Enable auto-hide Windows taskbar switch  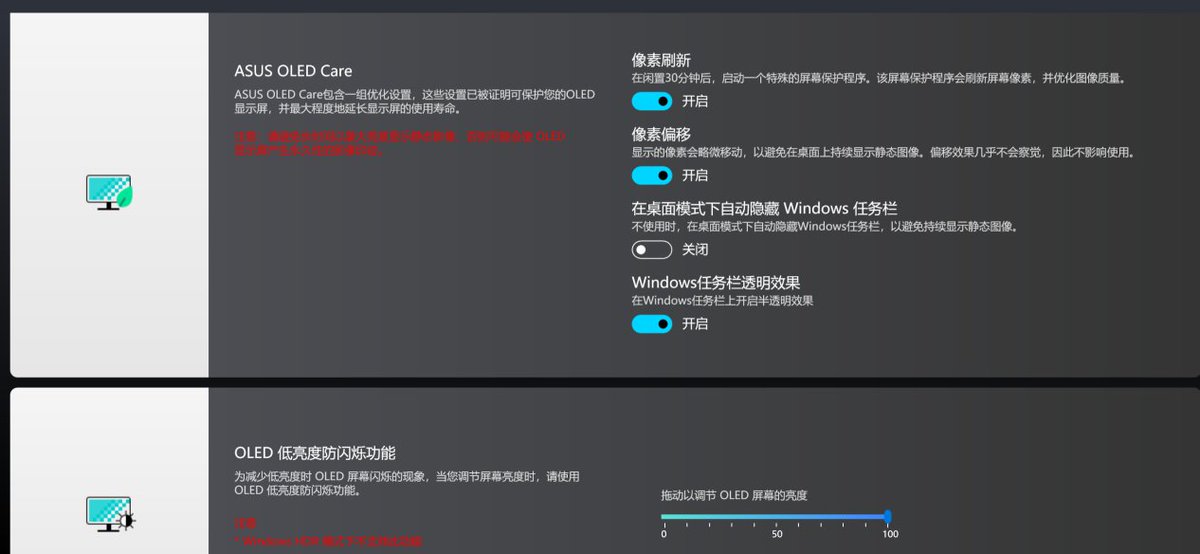(x=651, y=249)
